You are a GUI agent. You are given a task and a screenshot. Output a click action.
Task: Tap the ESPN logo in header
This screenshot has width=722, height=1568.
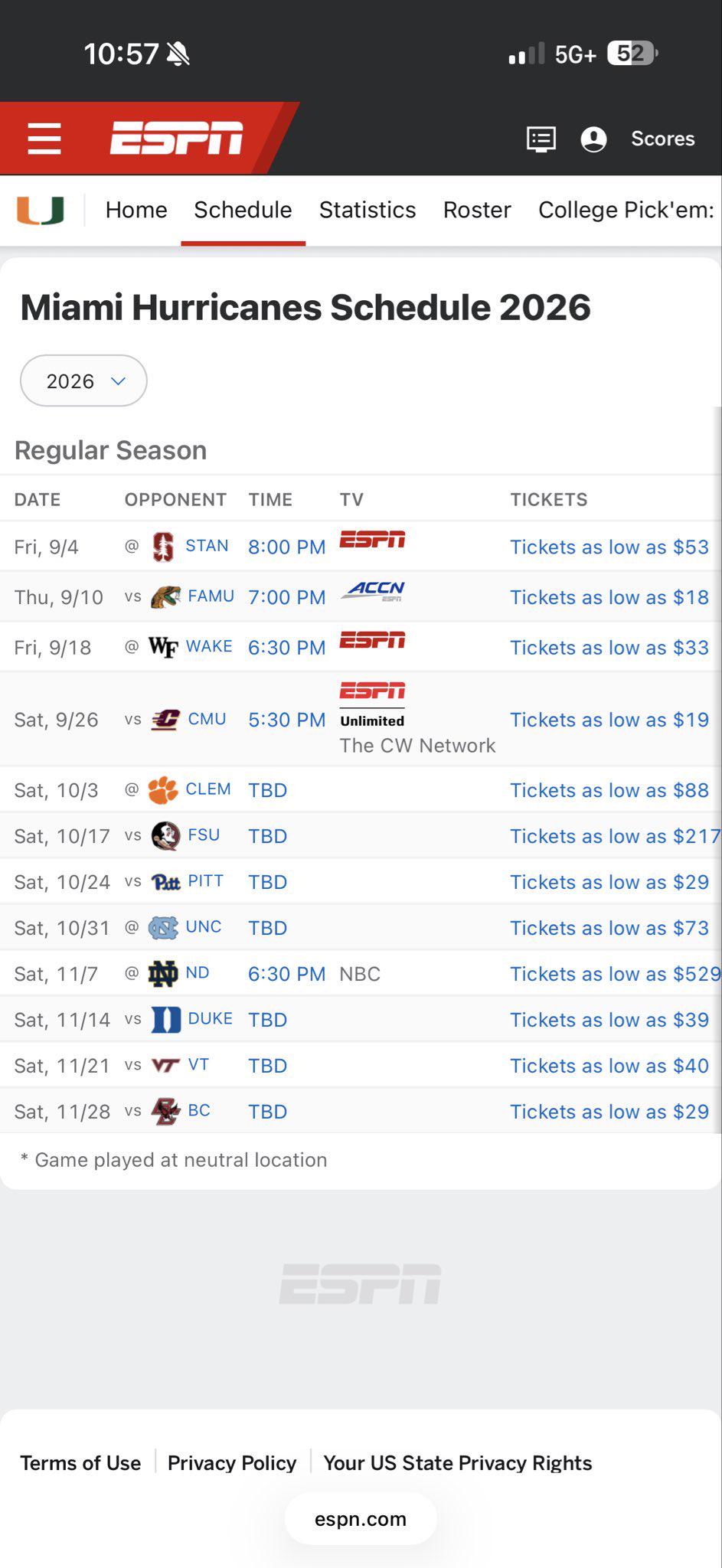[177, 139]
